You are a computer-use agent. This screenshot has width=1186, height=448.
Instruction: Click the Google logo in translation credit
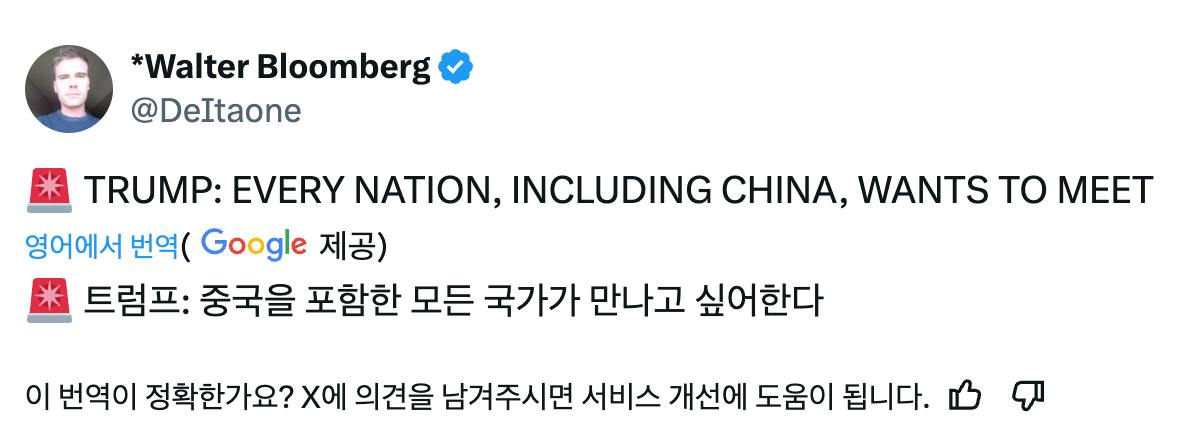click(253, 244)
